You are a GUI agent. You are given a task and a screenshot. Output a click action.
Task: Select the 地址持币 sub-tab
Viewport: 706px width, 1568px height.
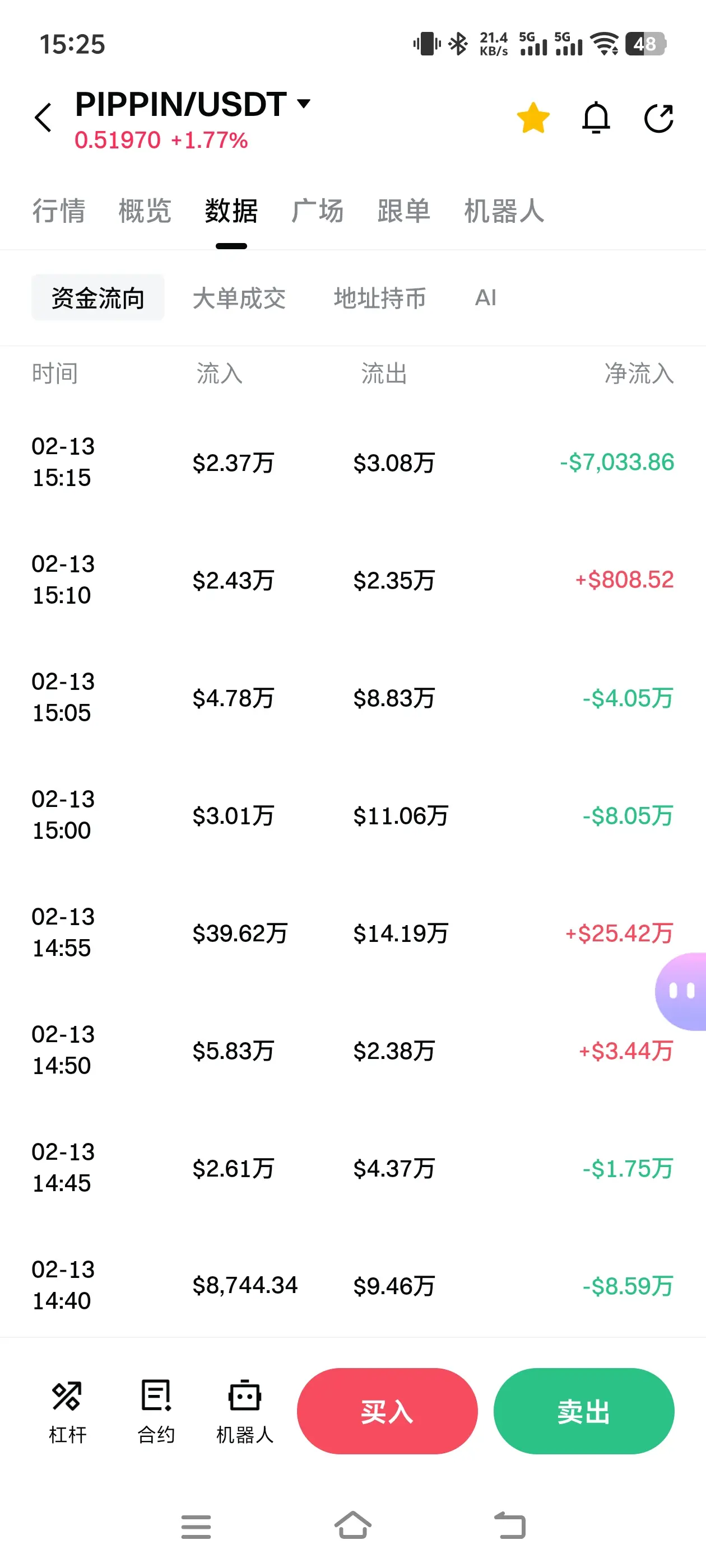[x=379, y=298]
